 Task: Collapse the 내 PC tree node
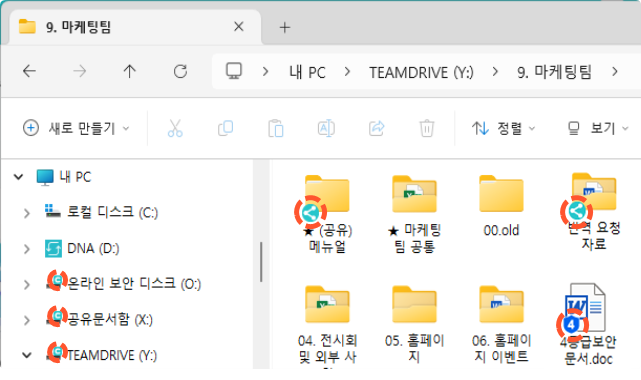point(18,177)
